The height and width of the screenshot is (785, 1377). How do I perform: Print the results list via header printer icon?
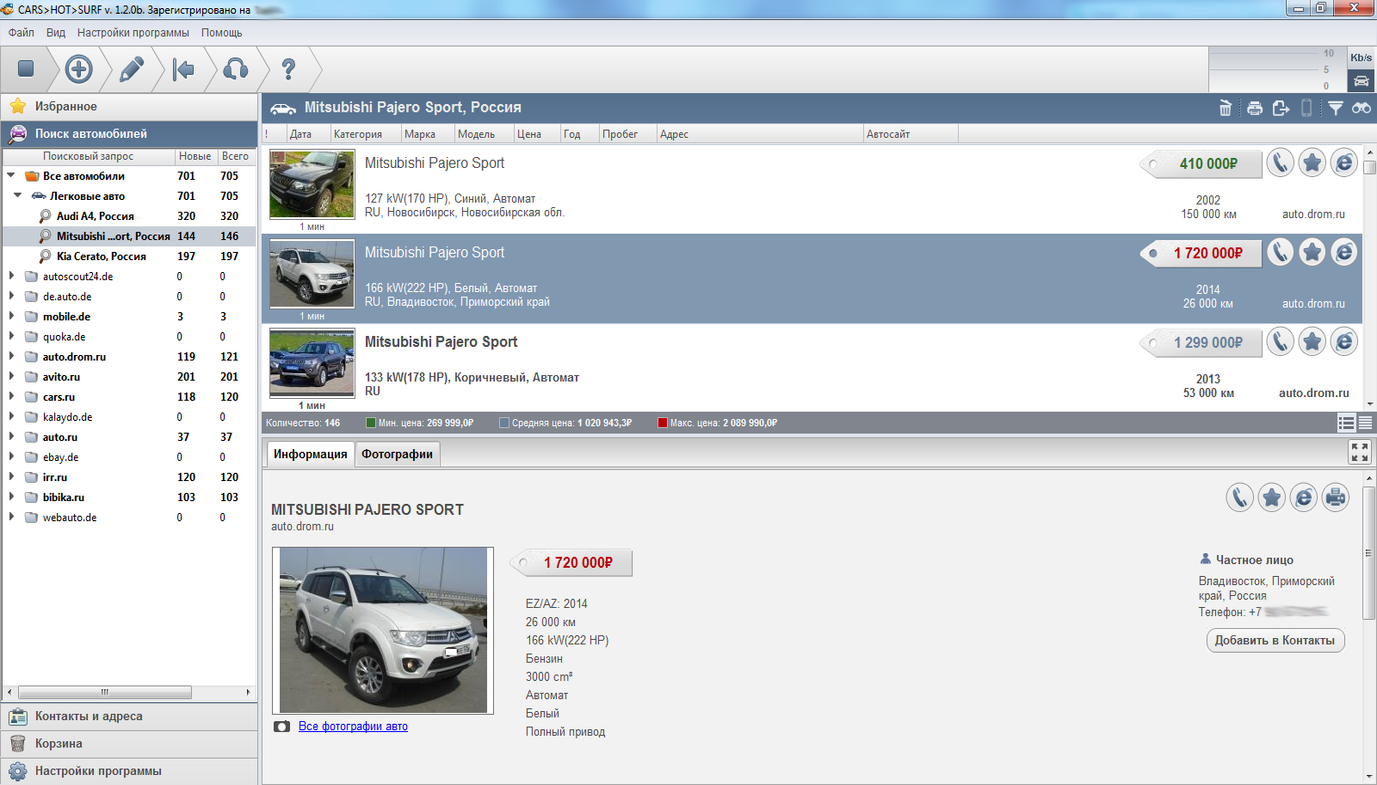[1254, 108]
